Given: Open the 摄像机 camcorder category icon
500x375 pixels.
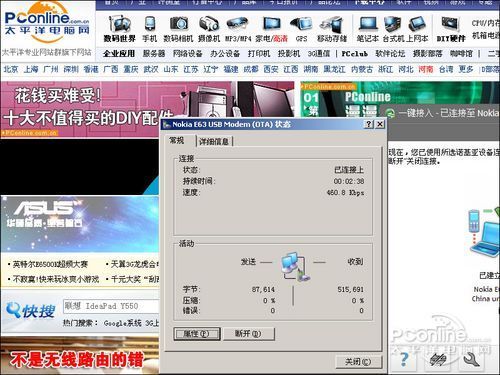Looking at the screenshot, I should (209, 24).
